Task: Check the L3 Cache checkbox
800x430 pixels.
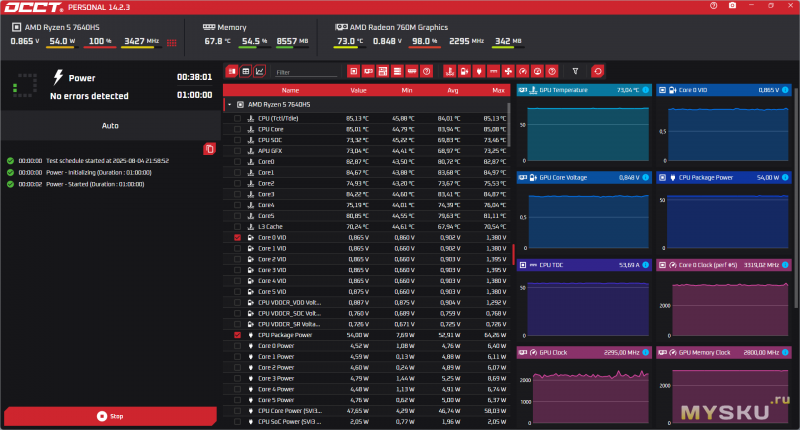Action: [237, 226]
